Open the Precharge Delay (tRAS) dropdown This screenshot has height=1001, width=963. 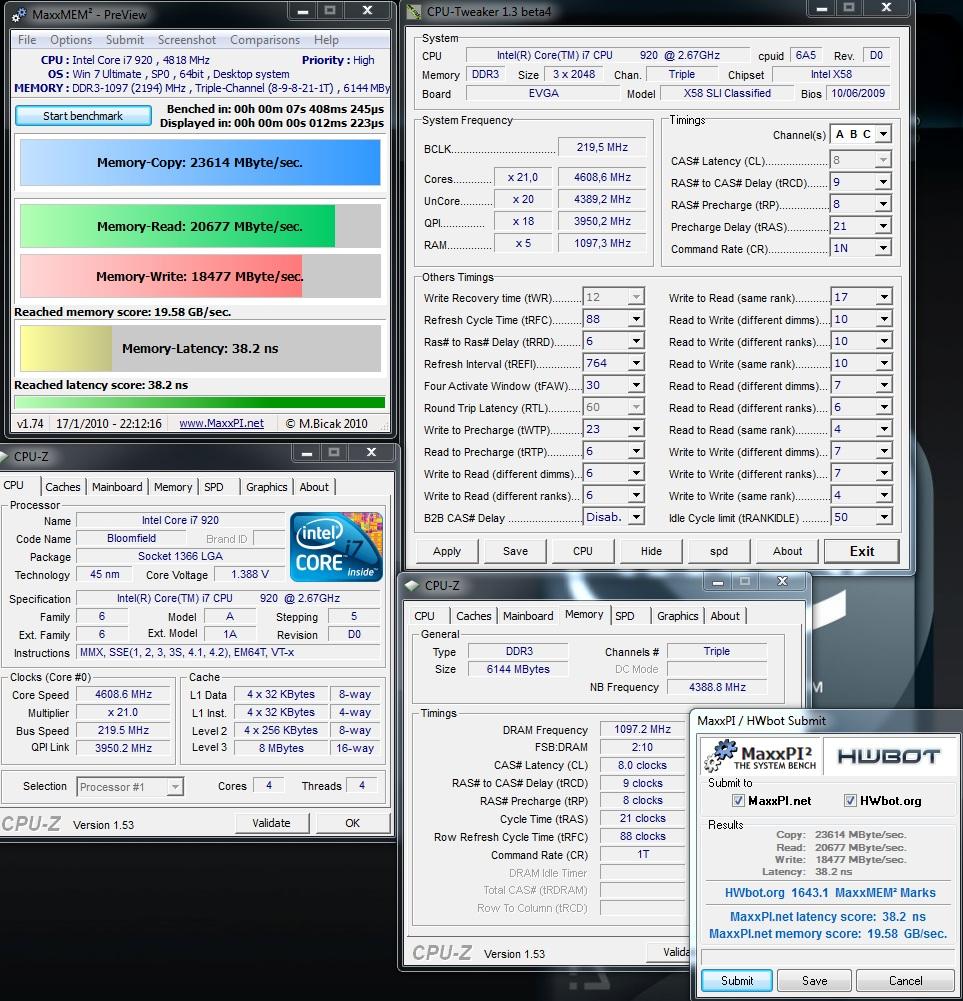point(883,227)
